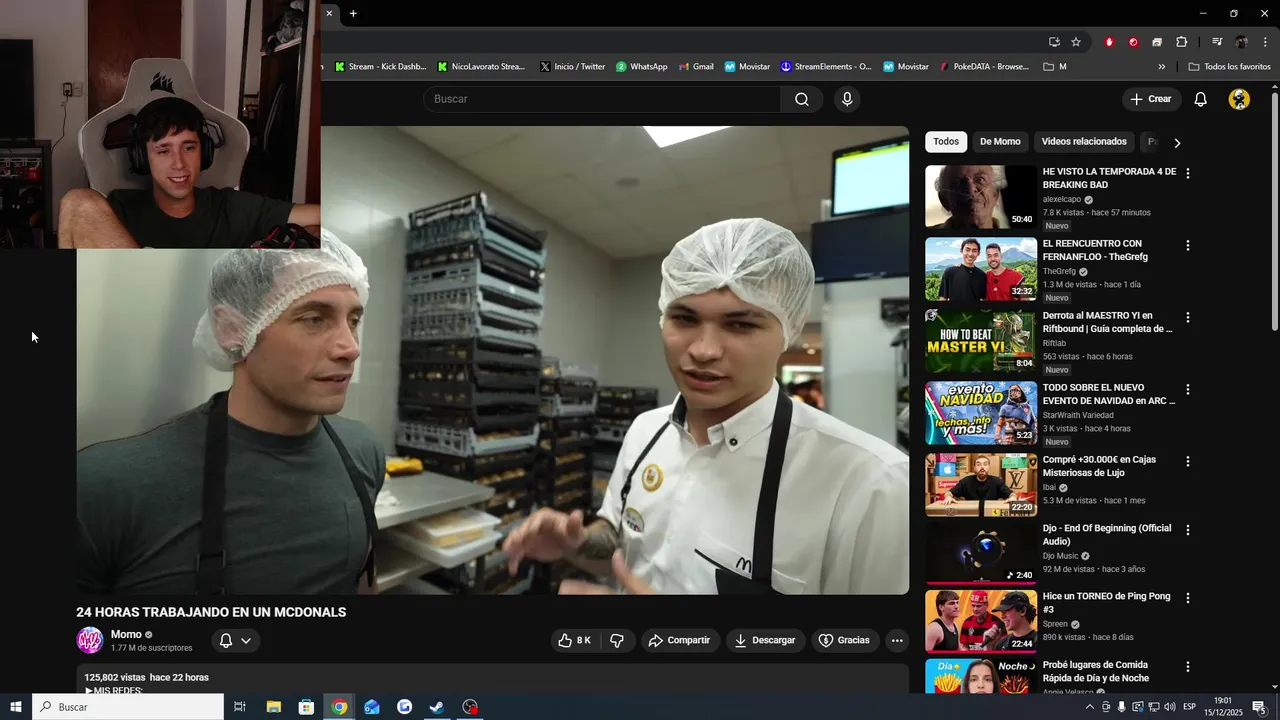The width and height of the screenshot is (1280, 720).
Task: Open File Explorer from the taskbar
Action: [x=273, y=707]
